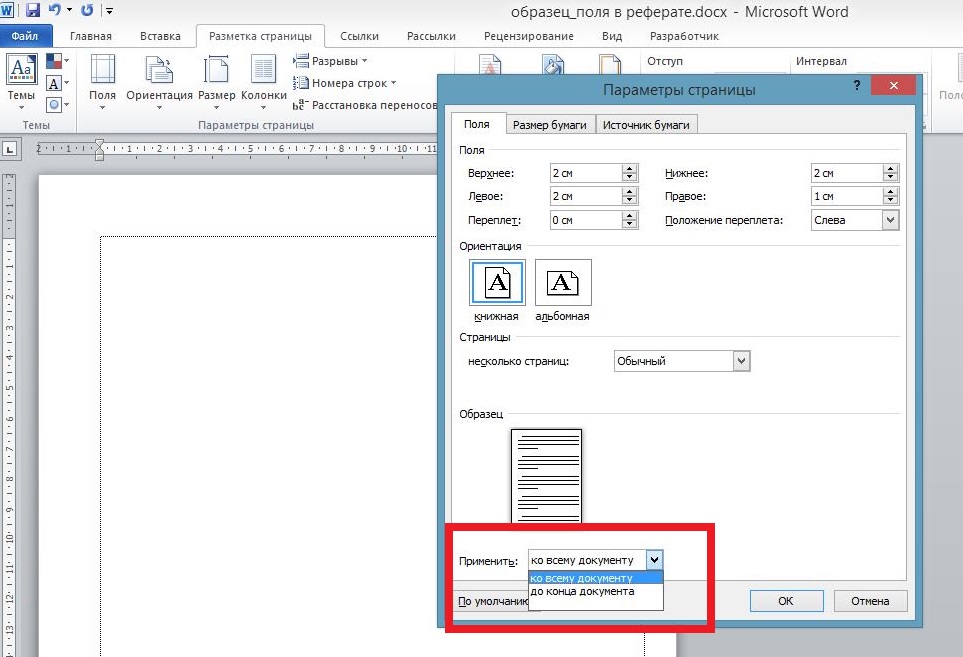The width and height of the screenshot is (963, 657).
Task: Click the По умолчанию button
Action: (x=492, y=601)
